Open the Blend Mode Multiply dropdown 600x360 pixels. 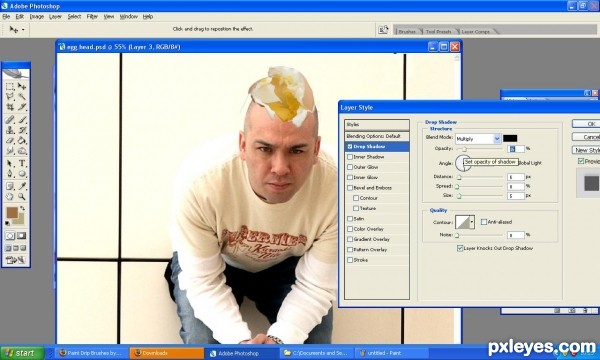(x=497, y=138)
